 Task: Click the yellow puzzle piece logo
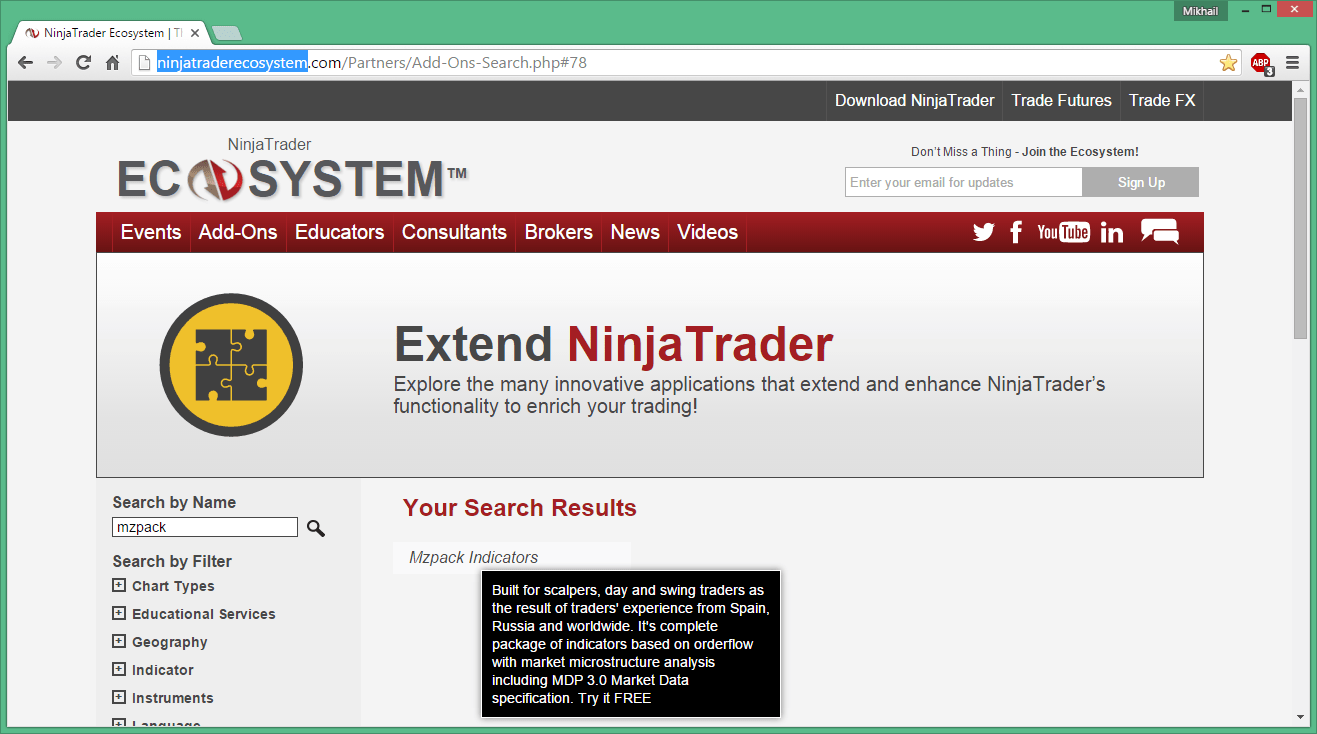click(x=231, y=364)
